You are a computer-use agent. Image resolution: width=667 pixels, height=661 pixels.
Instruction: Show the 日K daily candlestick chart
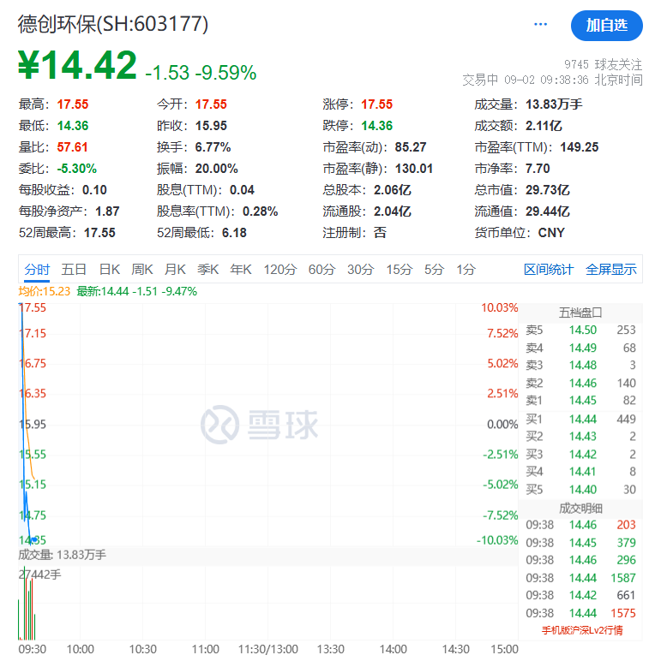[109, 269]
